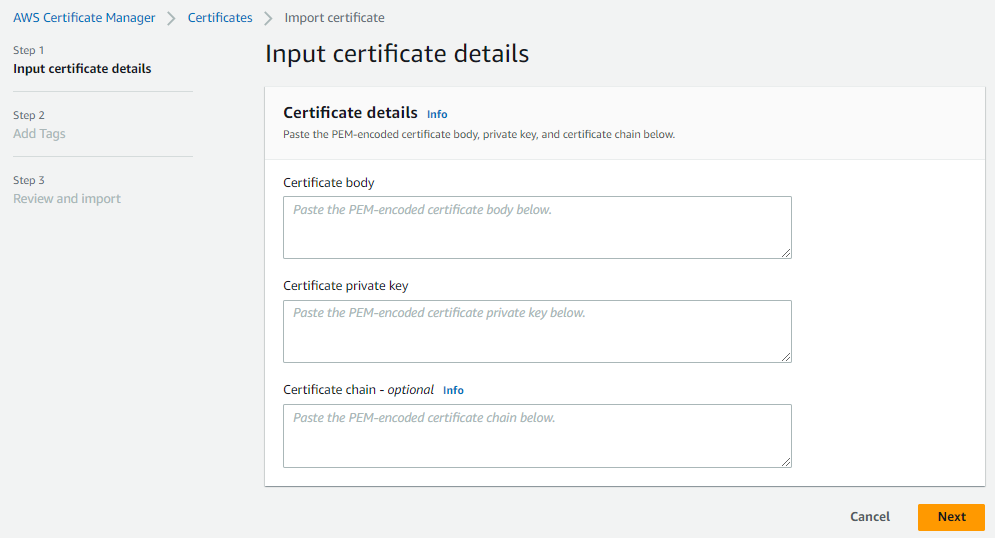Click the breadcrumb chevron after Certificates
The width and height of the screenshot is (995, 538).
[x=268, y=18]
